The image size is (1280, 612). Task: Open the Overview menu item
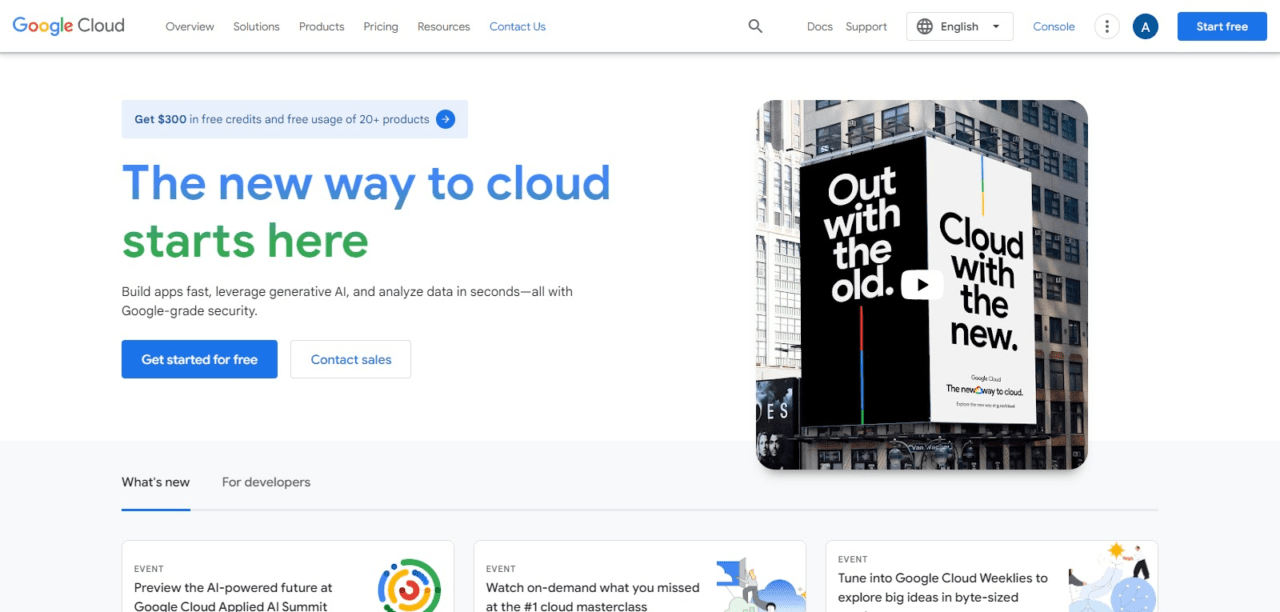(x=190, y=27)
